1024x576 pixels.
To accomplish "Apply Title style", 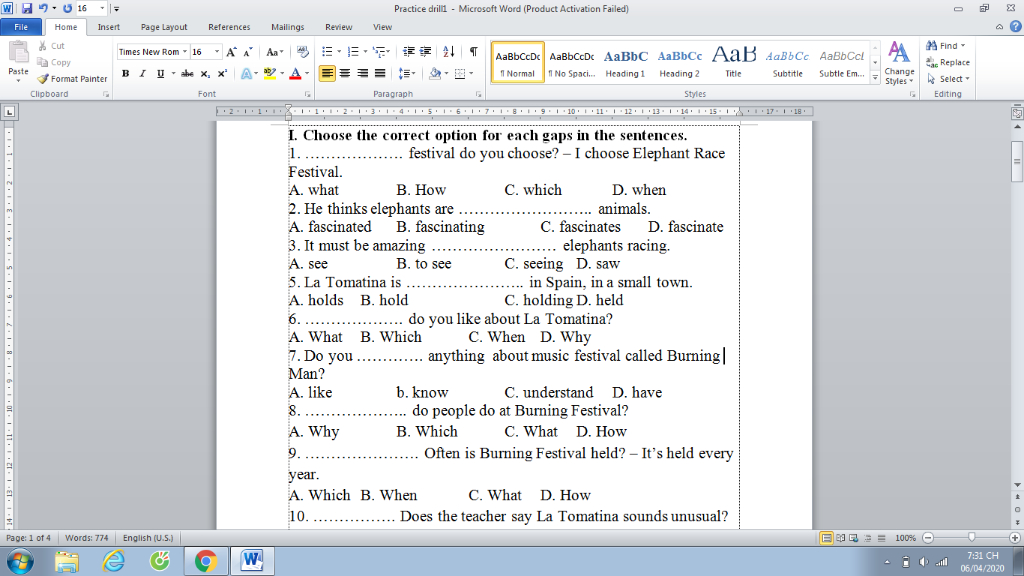I will click(733, 63).
